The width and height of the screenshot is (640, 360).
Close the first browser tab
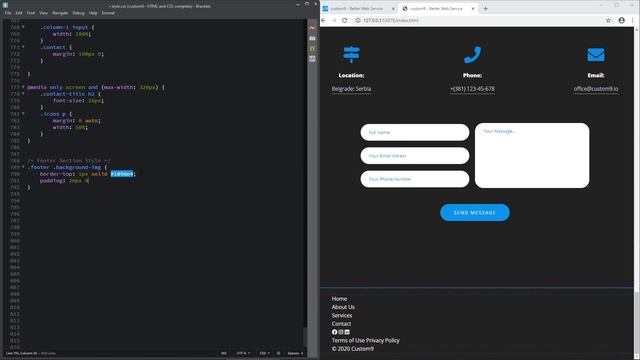pyautogui.click(x=393, y=9)
